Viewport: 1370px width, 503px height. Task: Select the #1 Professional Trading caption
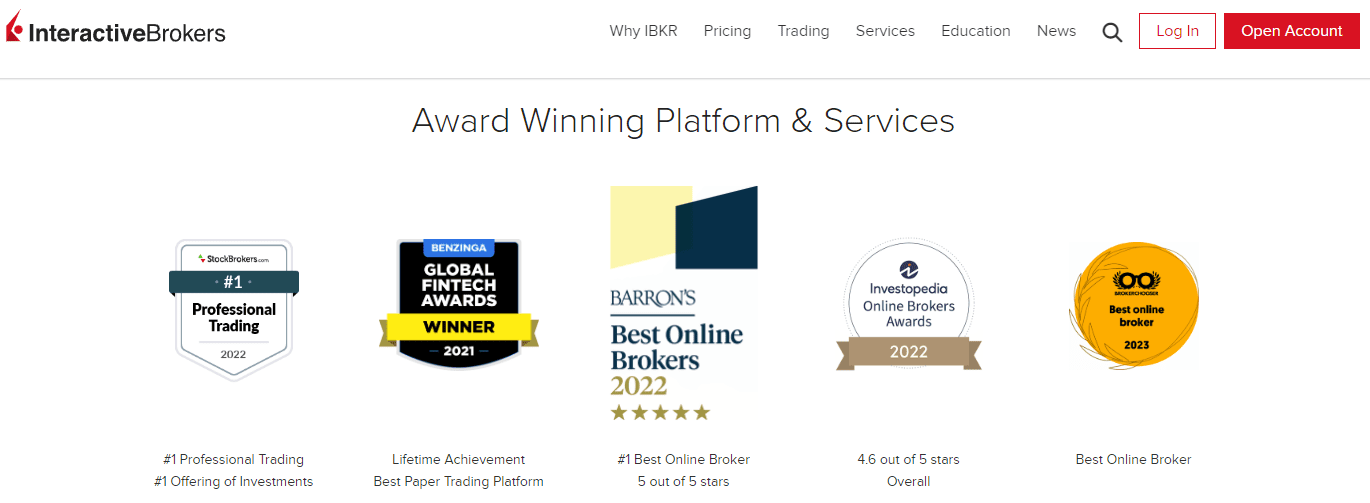click(234, 459)
